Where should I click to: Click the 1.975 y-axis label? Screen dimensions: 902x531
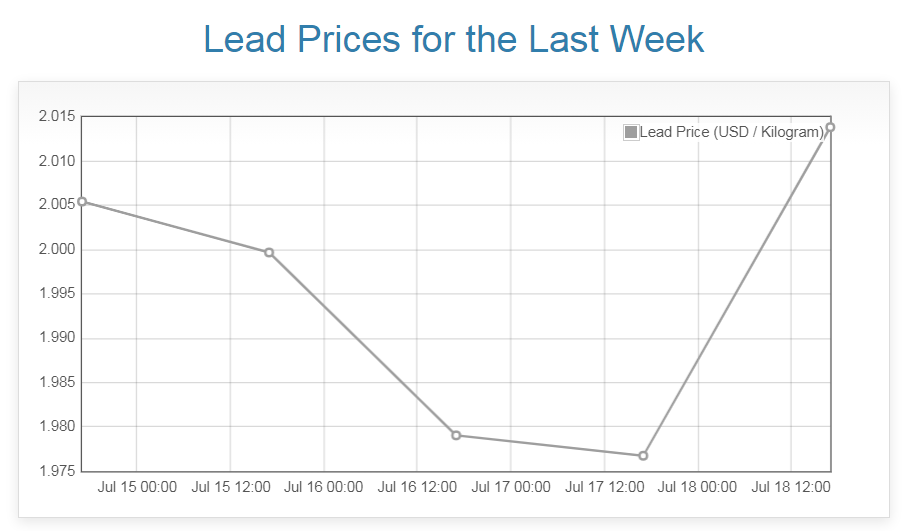click(x=57, y=471)
